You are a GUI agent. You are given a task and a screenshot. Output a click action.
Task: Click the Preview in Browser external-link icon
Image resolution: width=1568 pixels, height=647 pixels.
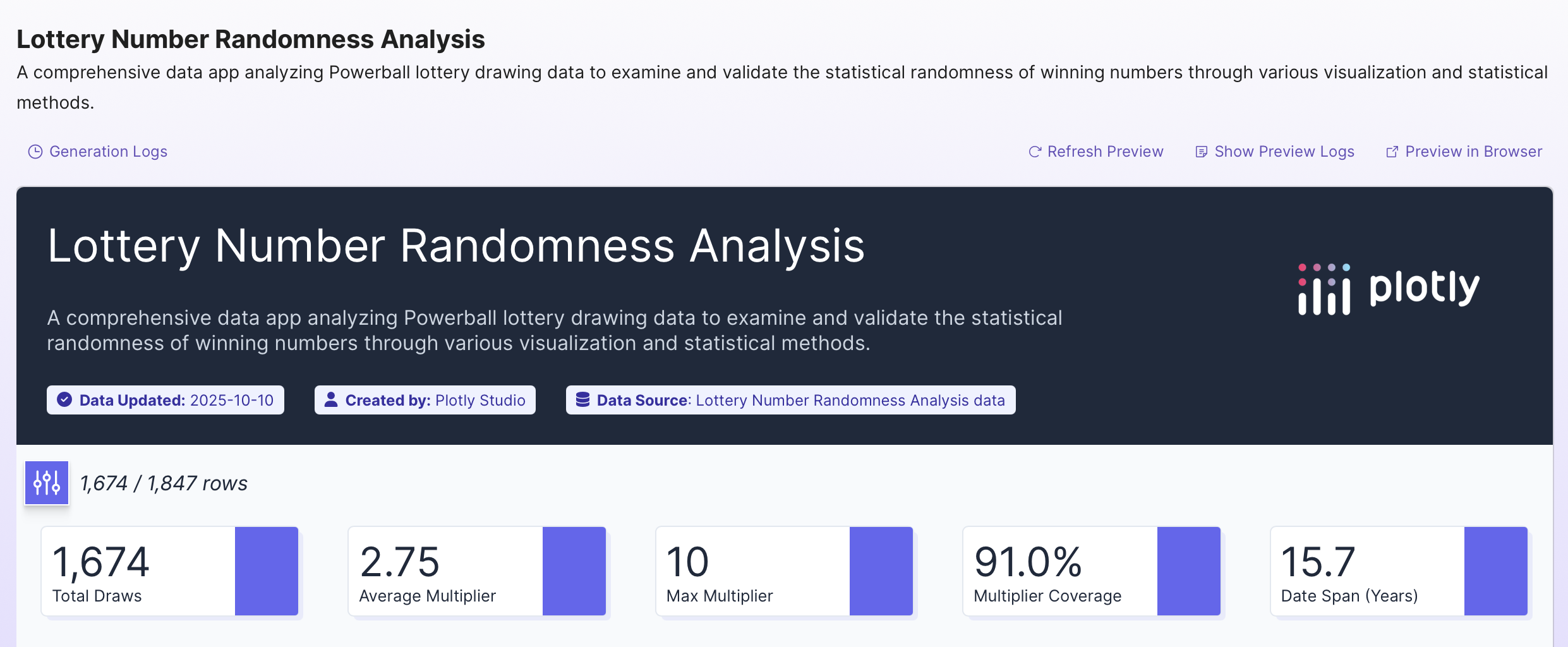(1392, 152)
